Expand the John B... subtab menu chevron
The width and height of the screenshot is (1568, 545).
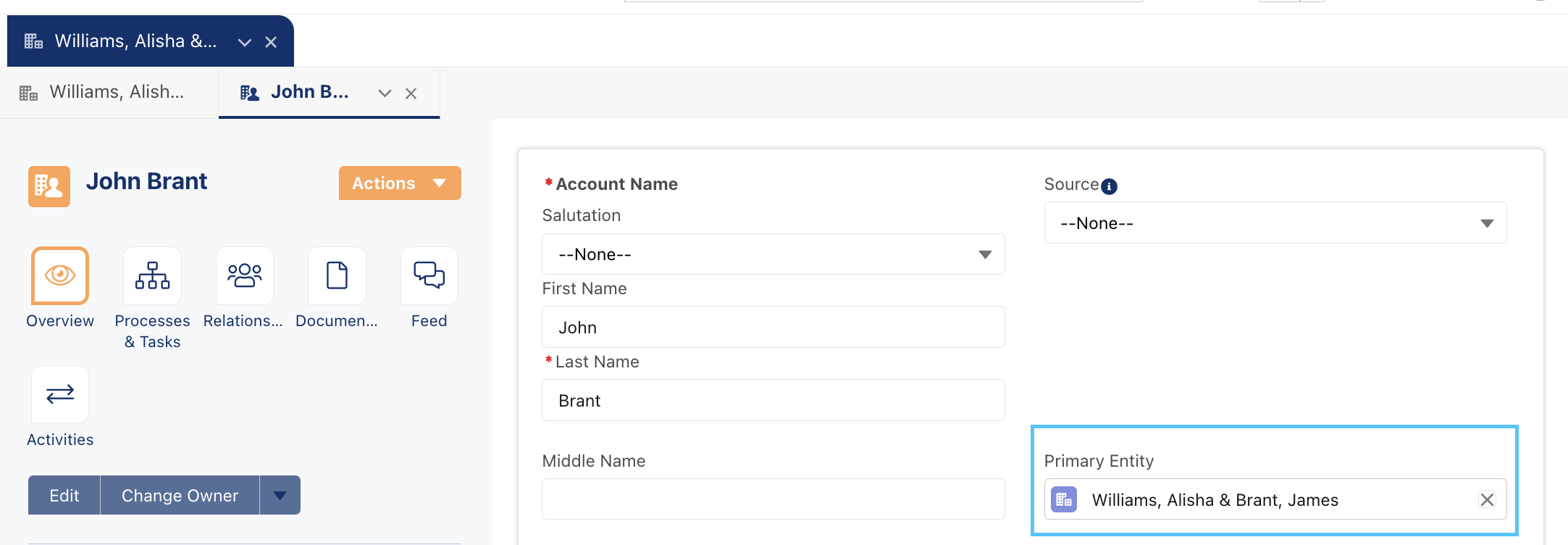385,93
